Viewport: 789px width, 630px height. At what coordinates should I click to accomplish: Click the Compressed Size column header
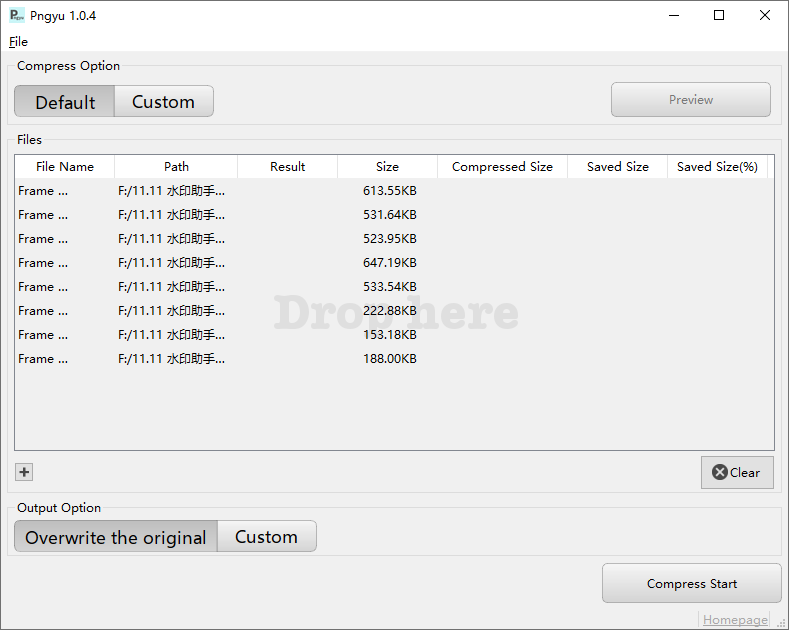click(502, 167)
